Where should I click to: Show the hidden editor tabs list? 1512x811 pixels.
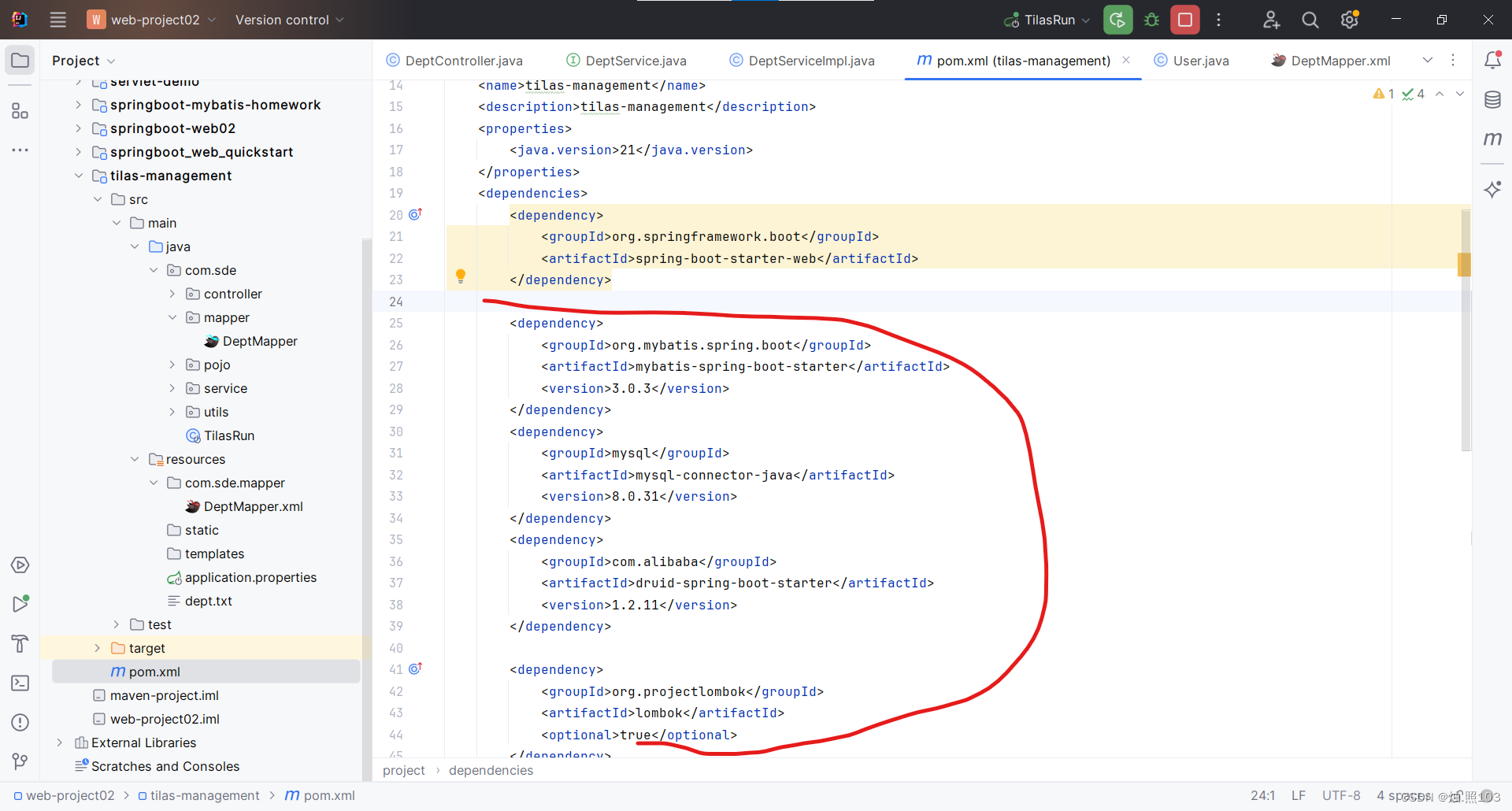(x=1428, y=60)
